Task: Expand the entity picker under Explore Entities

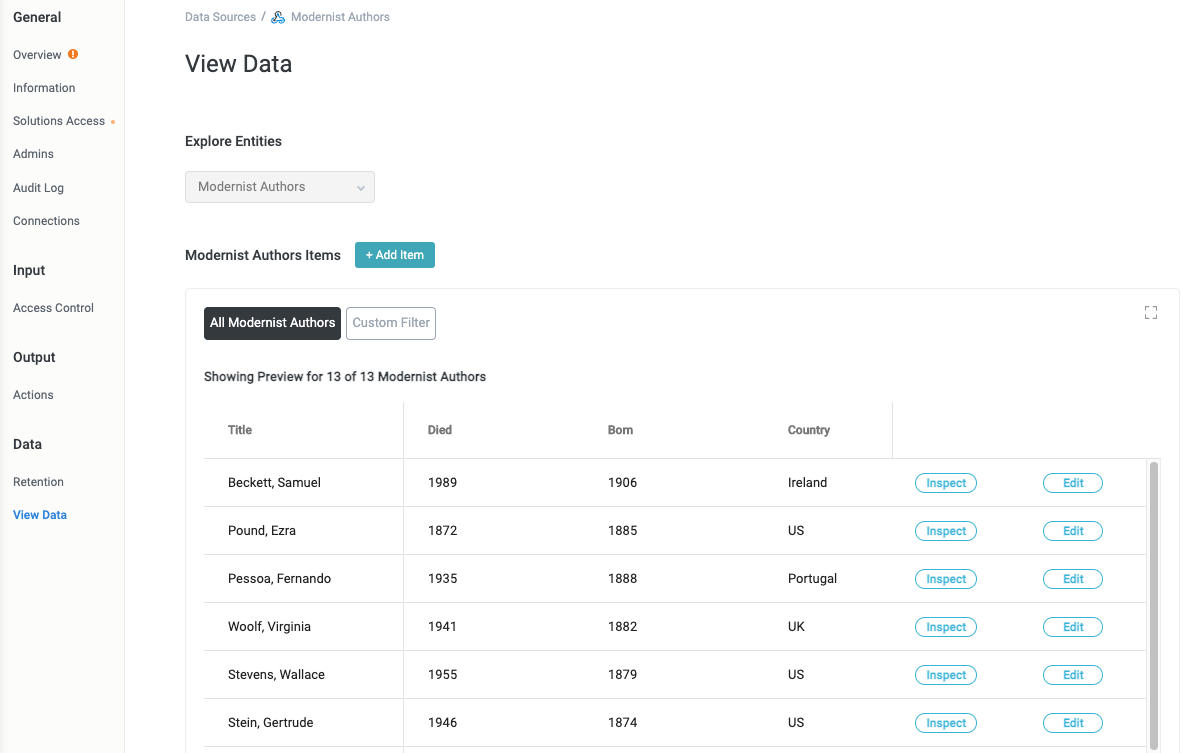Action: tap(279, 187)
